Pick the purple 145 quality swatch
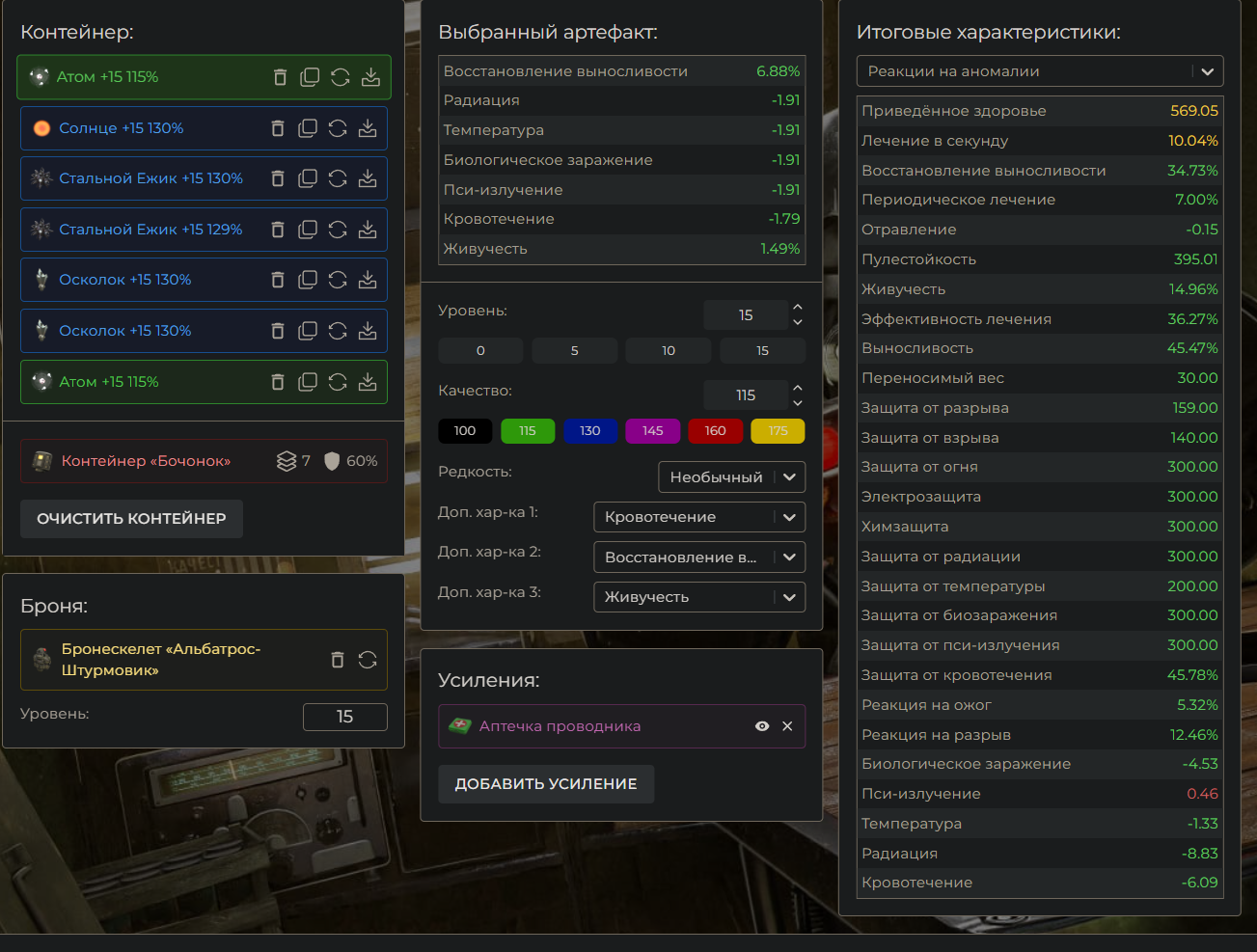The image size is (1257, 952). [x=652, y=430]
